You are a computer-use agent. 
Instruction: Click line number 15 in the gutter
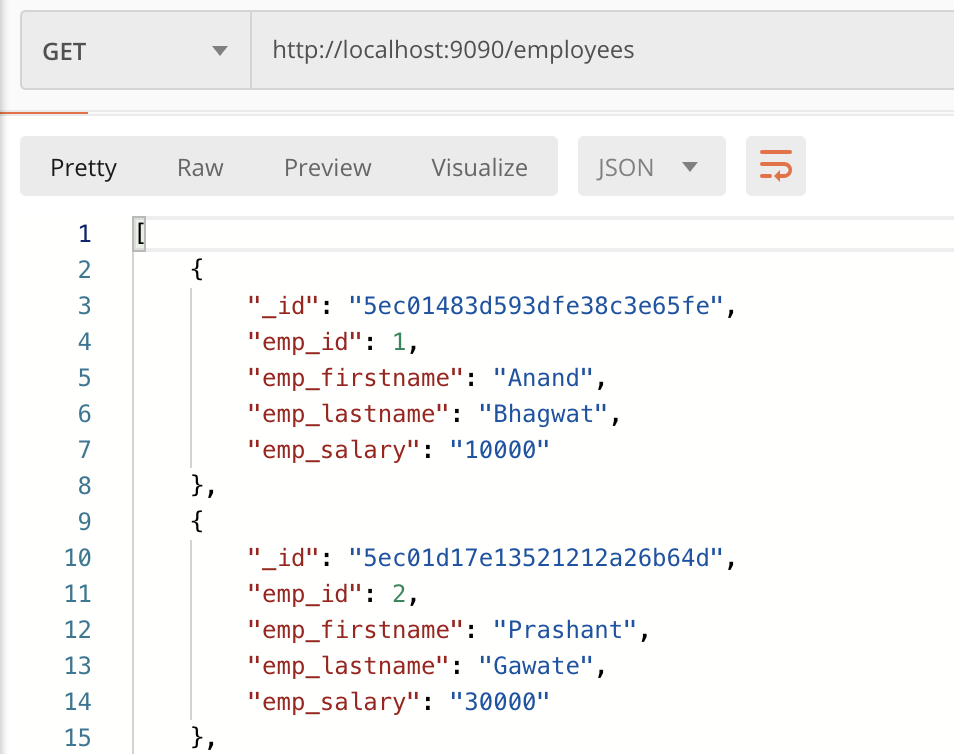(78, 738)
